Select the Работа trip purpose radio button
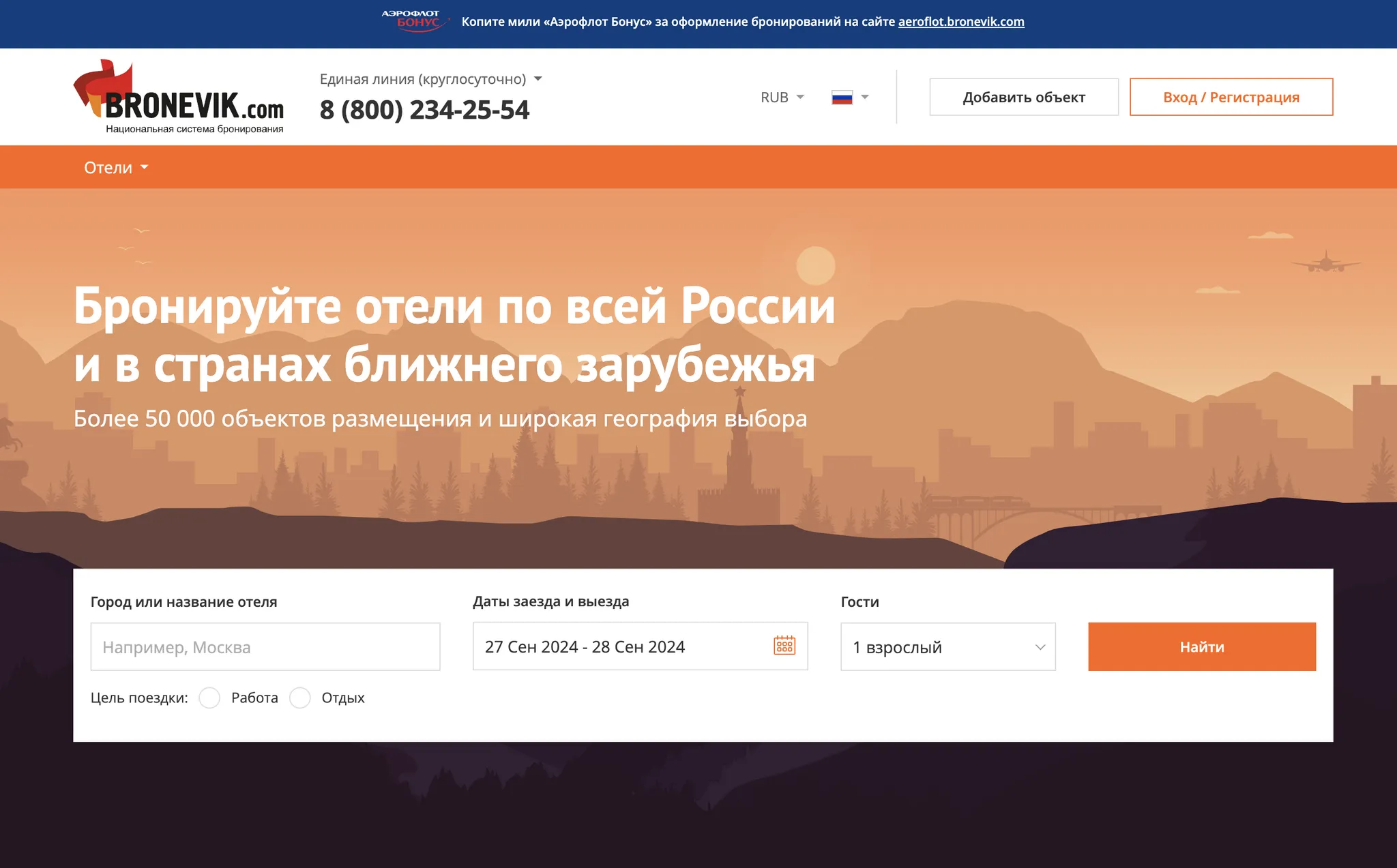The width and height of the screenshot is (1397, 868). click(209, 698)
